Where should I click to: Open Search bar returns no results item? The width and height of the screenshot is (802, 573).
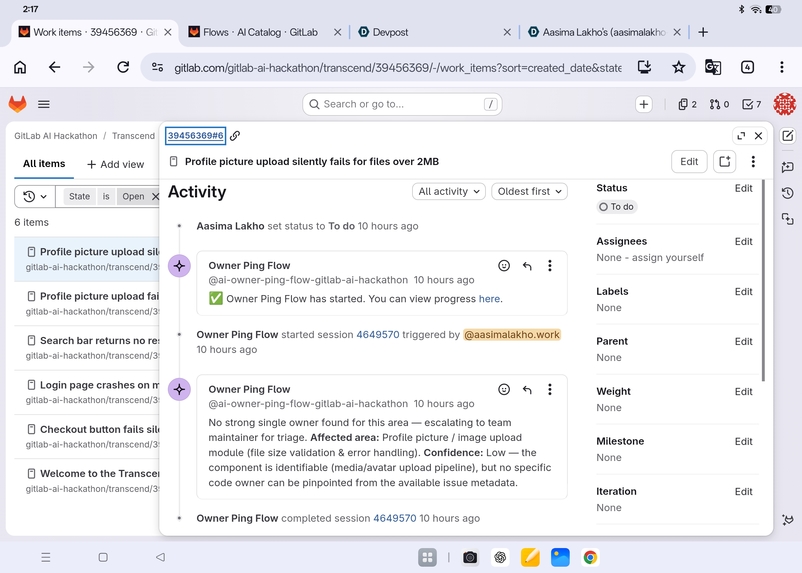pyautogui.click(x=87, y=347)
